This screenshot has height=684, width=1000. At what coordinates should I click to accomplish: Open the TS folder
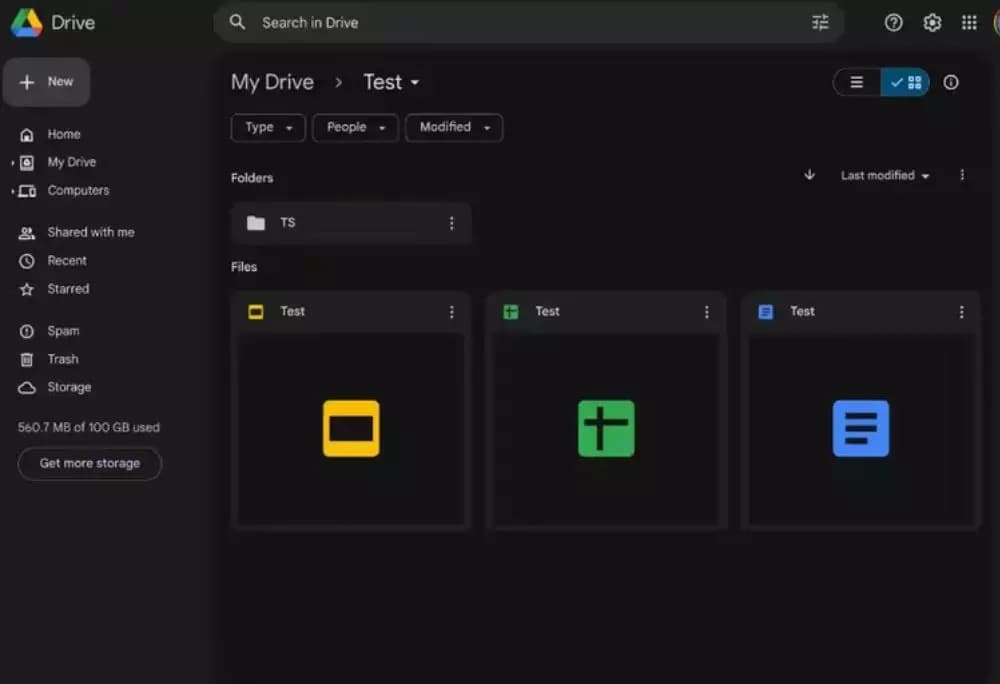351,223
